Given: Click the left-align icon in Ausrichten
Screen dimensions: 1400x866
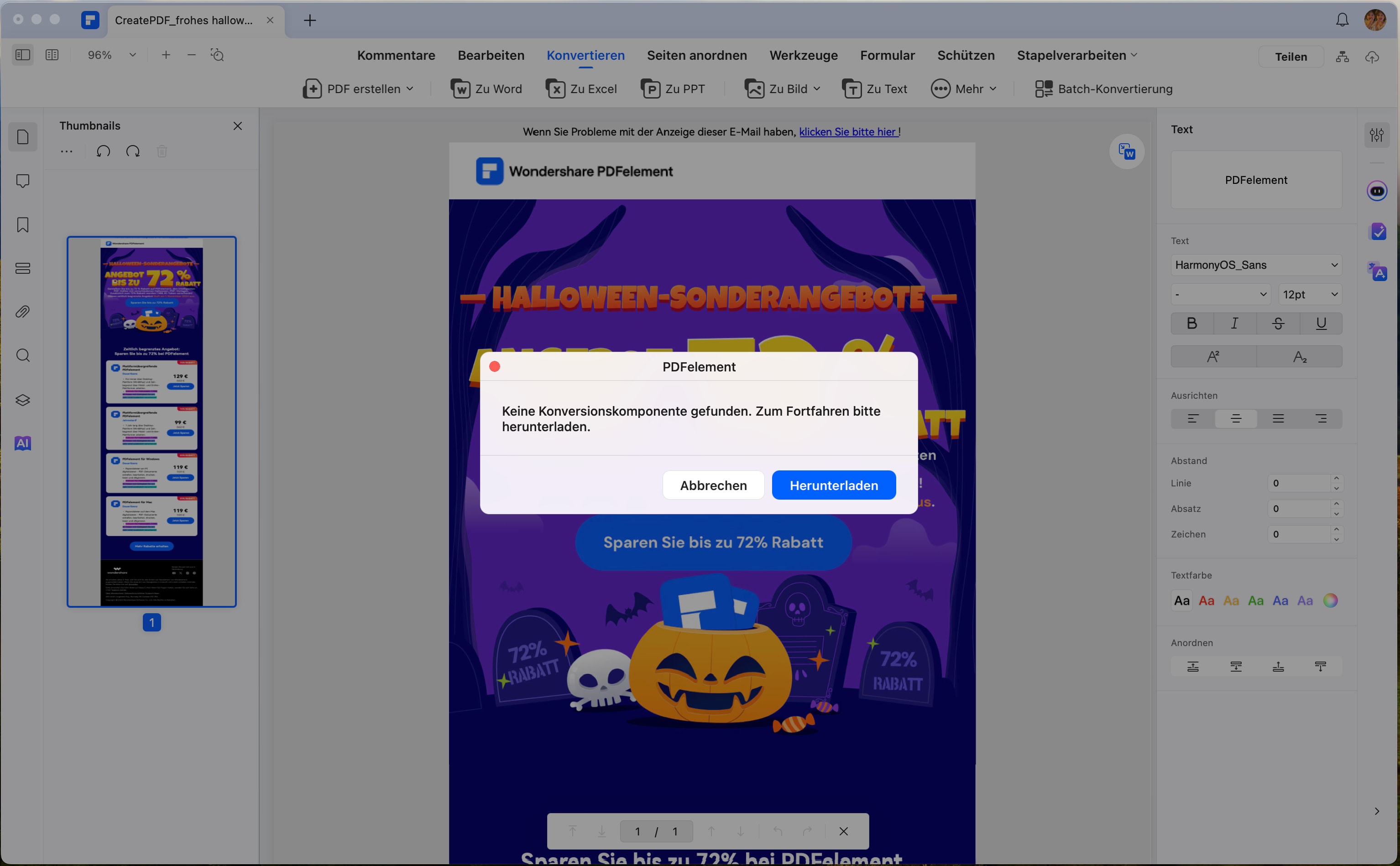Looking at the screenshot, I should 1192,418.
